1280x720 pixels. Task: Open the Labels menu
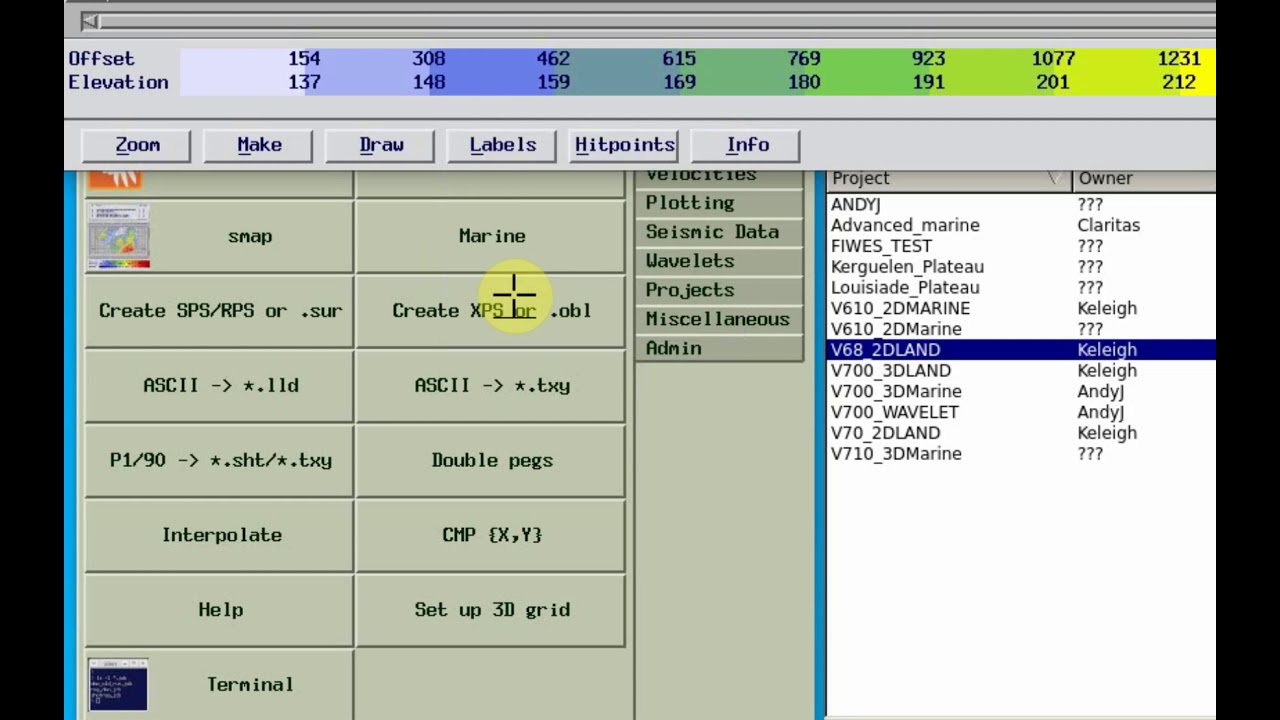[x=503, y=145]
